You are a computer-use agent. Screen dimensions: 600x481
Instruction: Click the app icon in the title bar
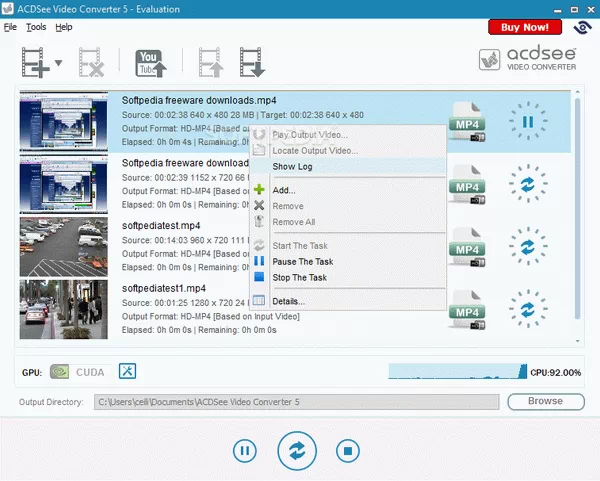8,9
